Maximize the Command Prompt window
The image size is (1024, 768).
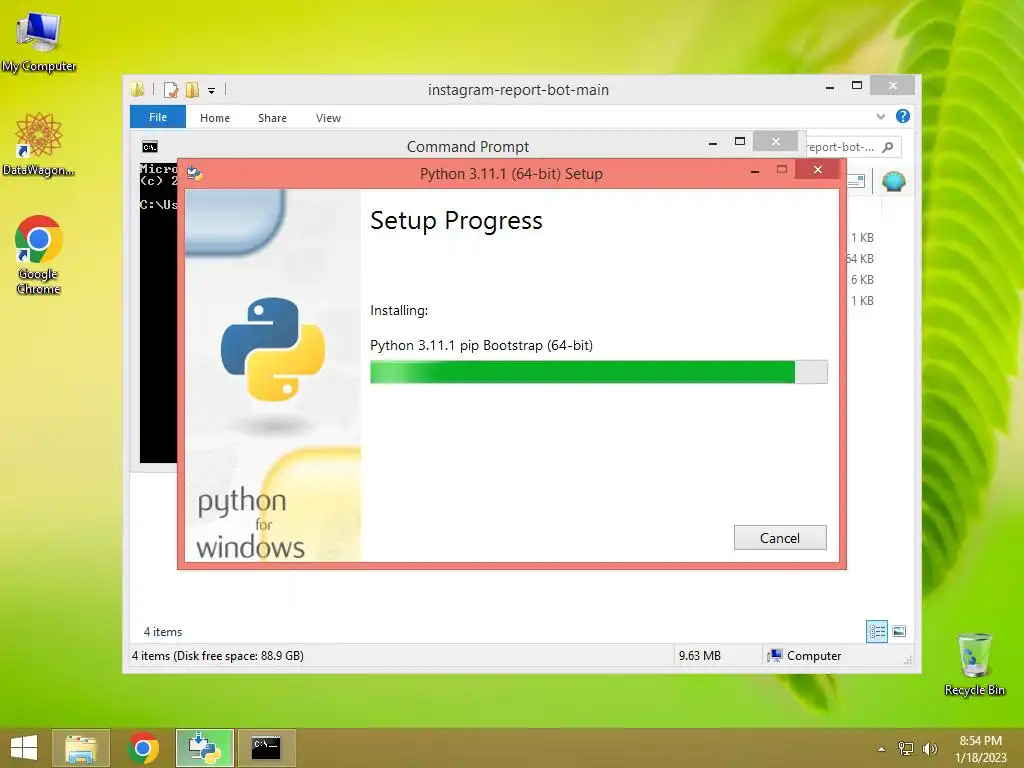click(x=739, y=141)
